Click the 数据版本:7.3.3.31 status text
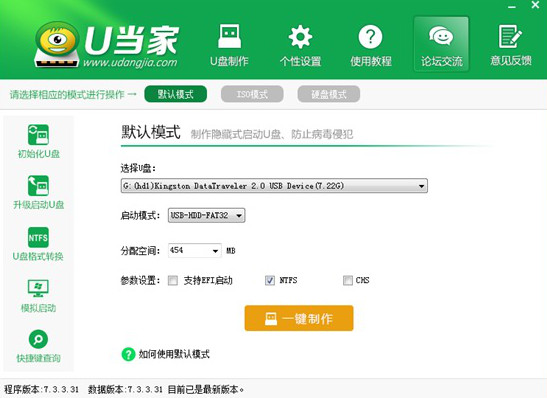Screen dimensions: 547x398 click(x=125, y=389)
